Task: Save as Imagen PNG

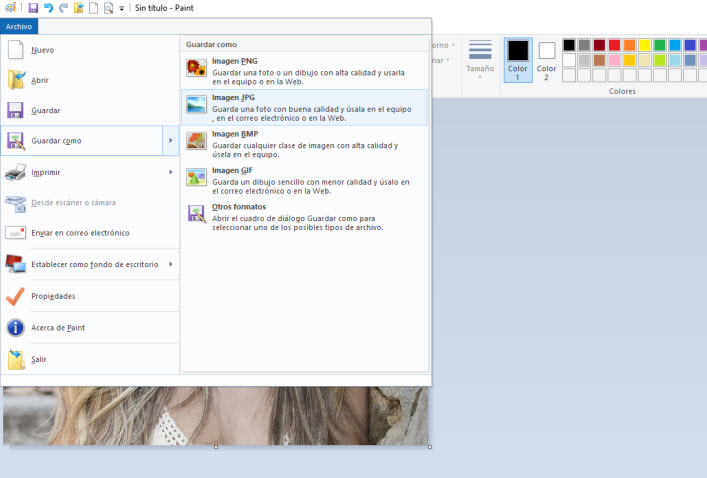Action: click(304, 71)
